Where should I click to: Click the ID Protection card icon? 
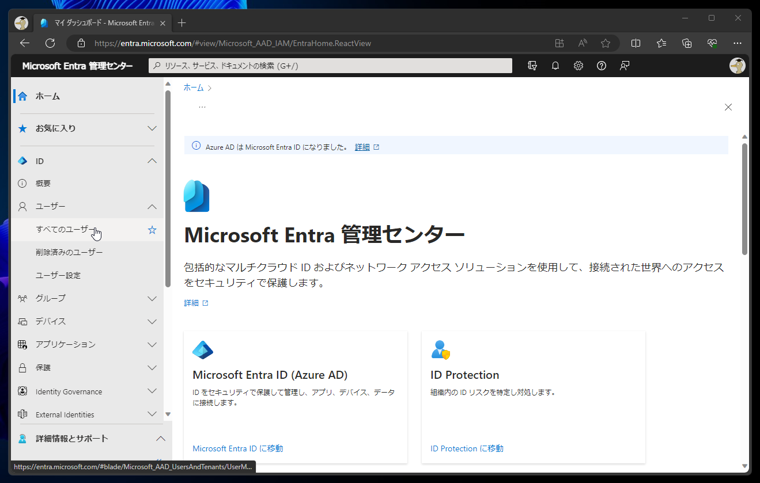click(441, 350)
